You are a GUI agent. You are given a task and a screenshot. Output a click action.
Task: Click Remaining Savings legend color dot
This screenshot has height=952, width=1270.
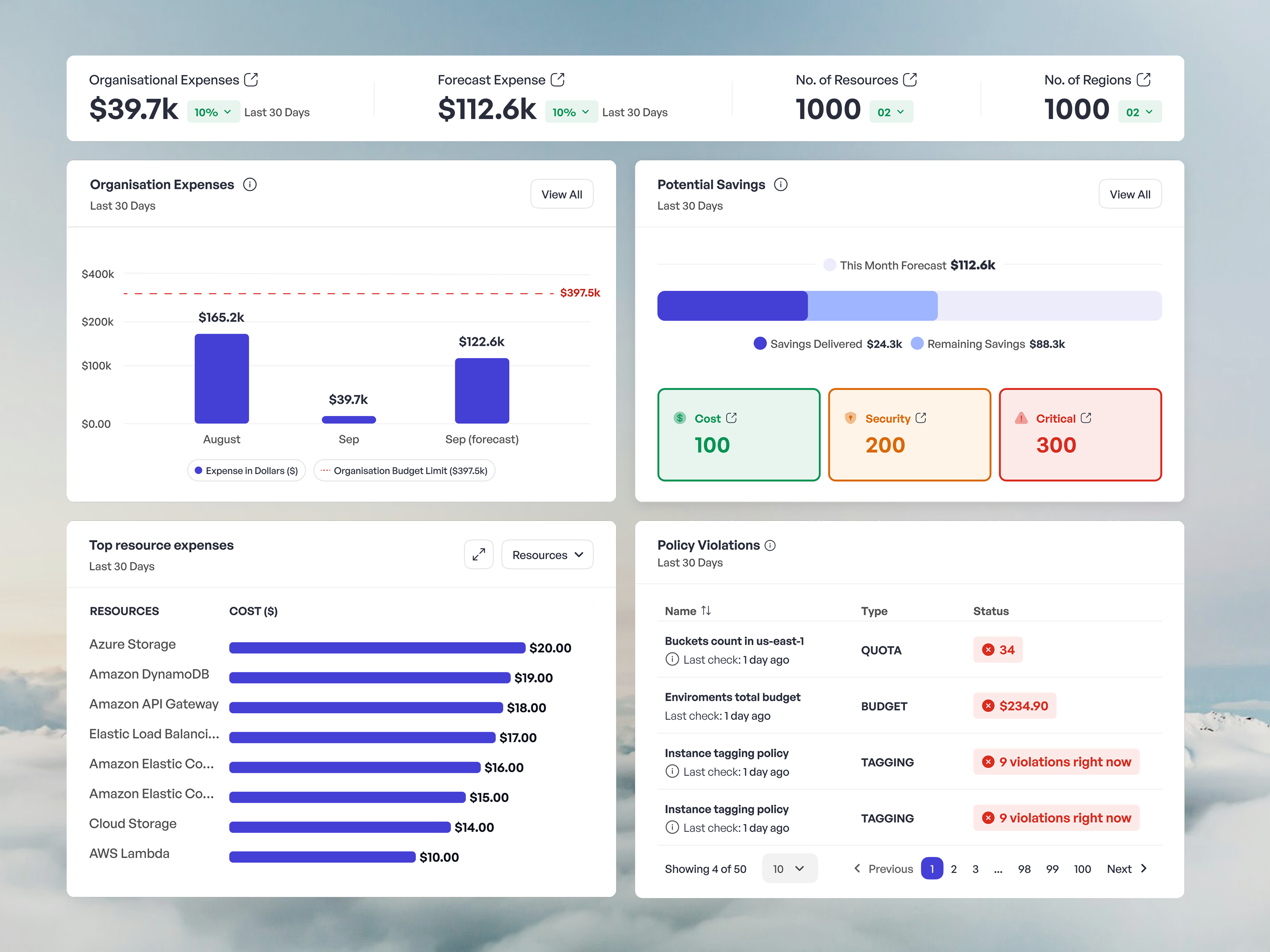tap(918, 343)
